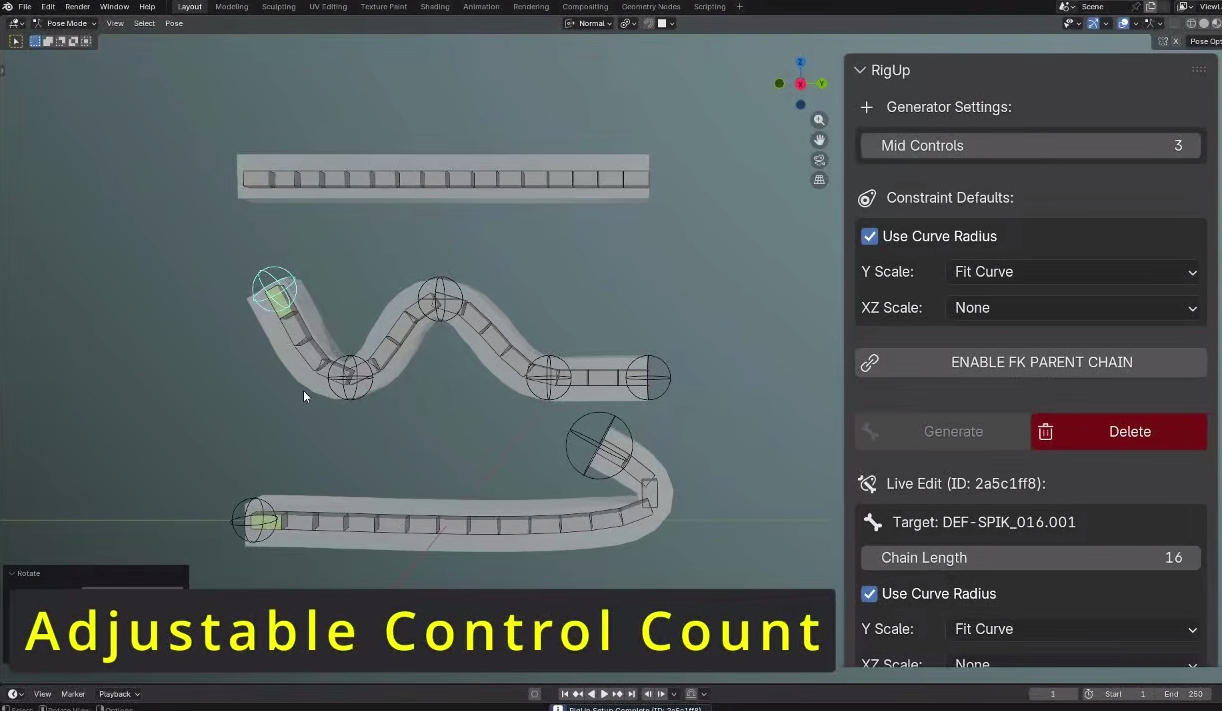The width and height of the screenshot is (1222, 711).
Task: Click the Snapping magnet icon in the header
Action: 648,23
